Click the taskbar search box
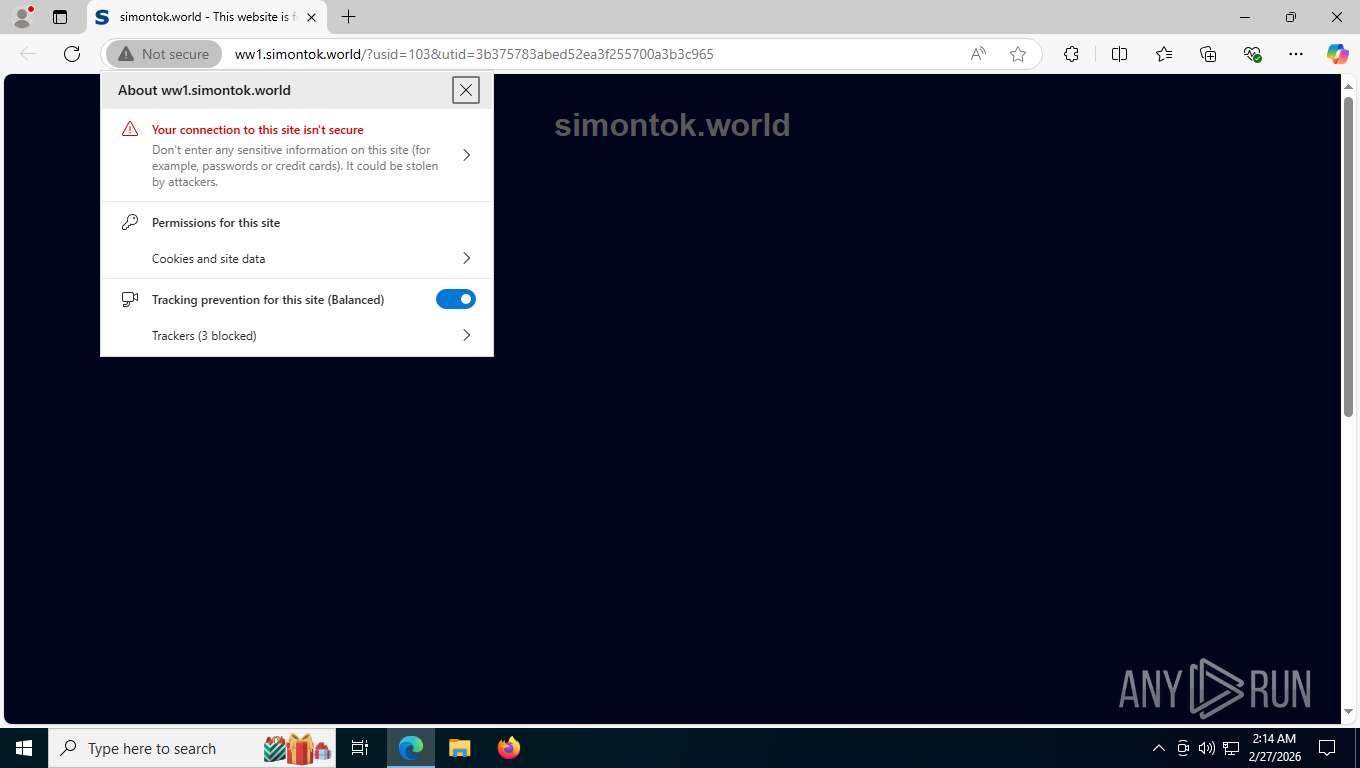Viewport: 1360px width, 768px height. pyautogui.click(x=194, y=748)
